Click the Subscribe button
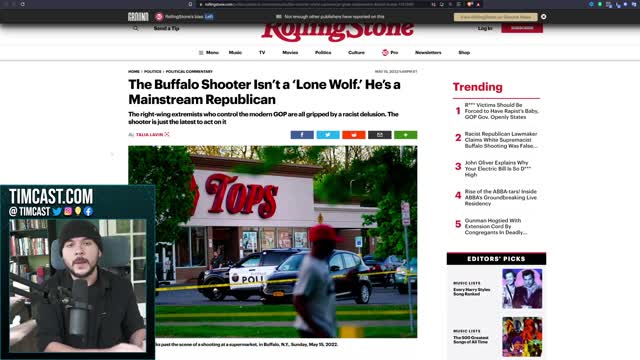The image size is (640, 360). [522, 28]
